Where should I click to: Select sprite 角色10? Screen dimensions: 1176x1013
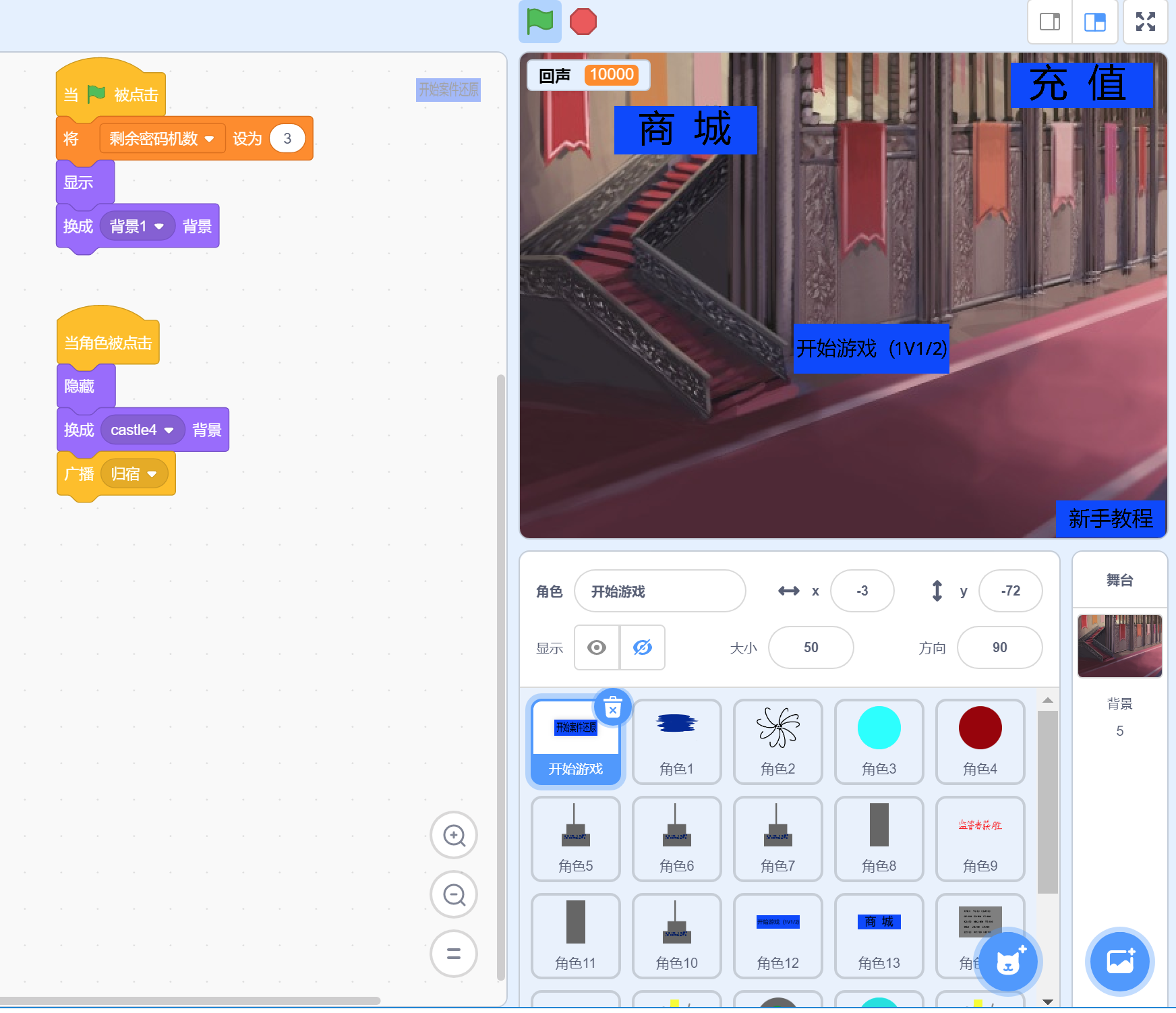point(676,937)
